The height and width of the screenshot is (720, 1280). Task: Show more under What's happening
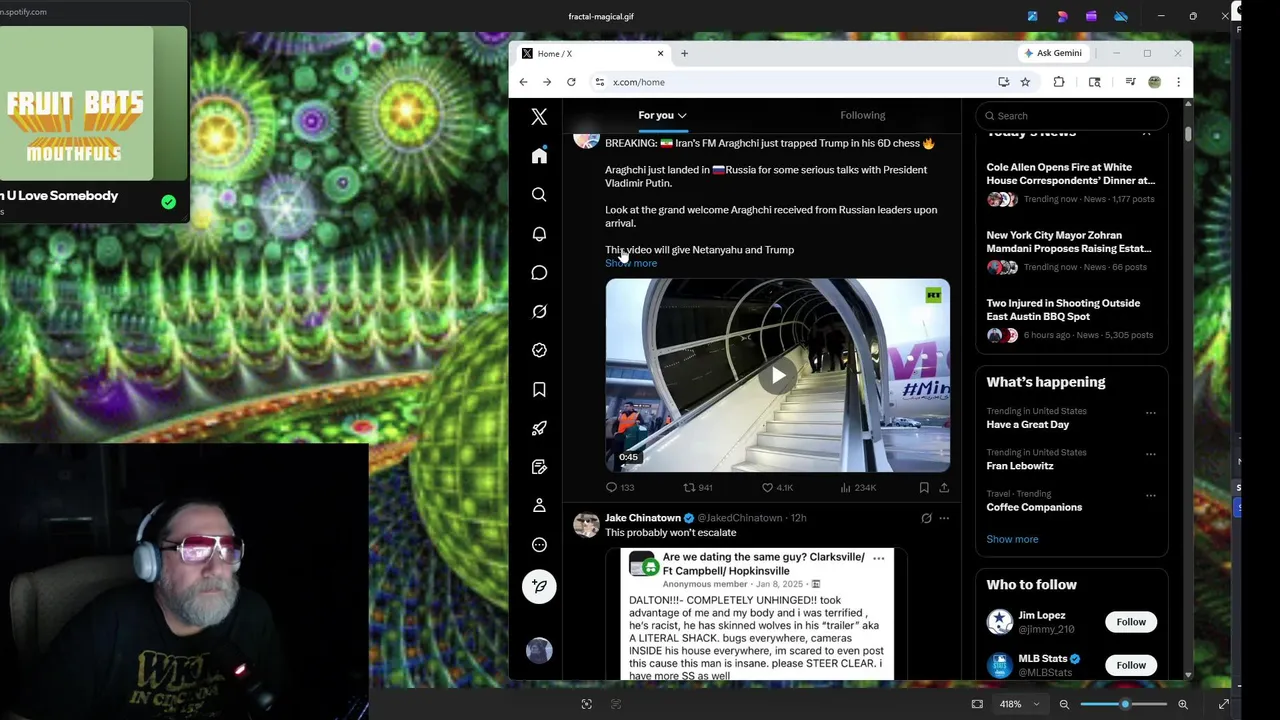1012,539
